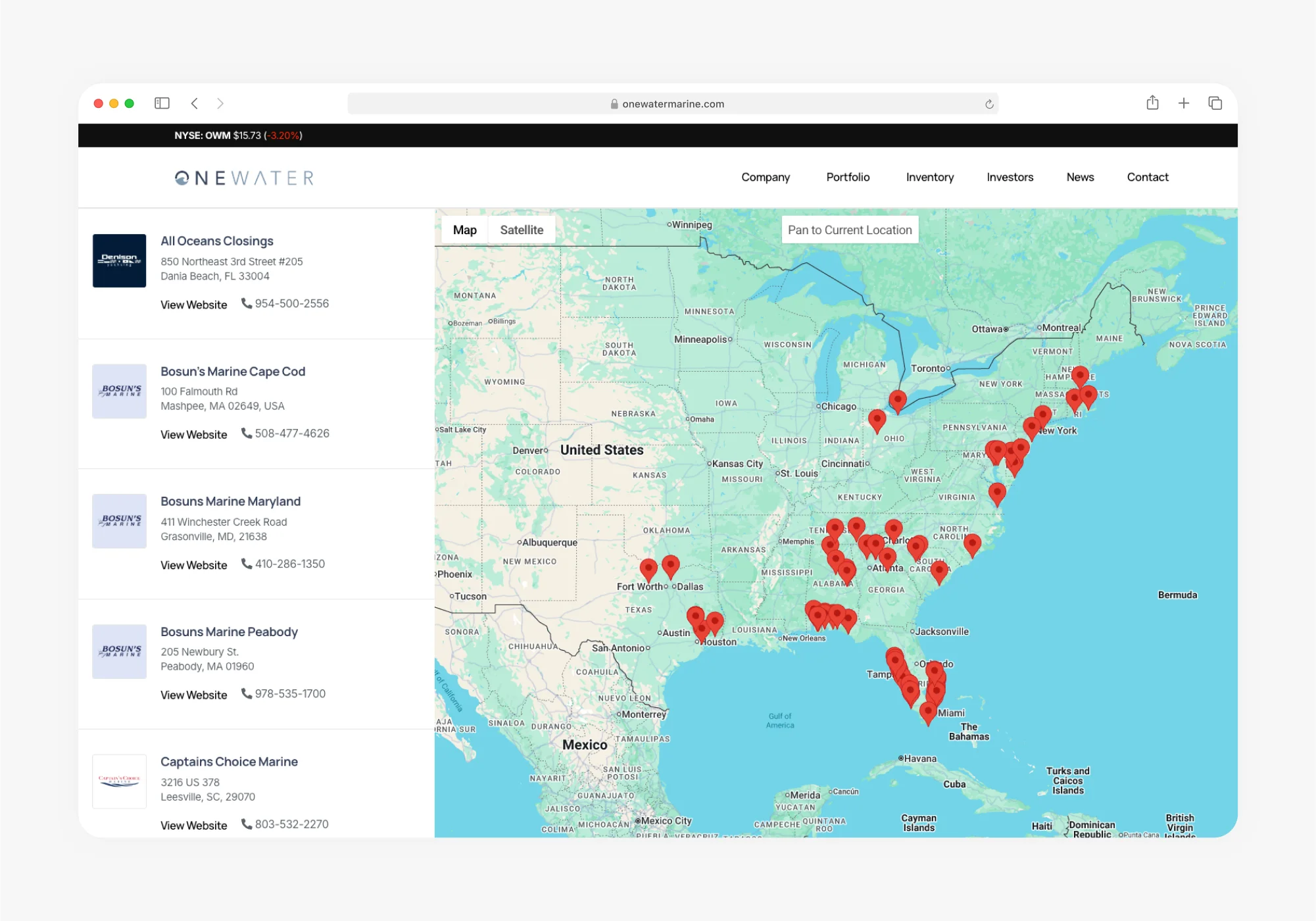
Task: Click the Captains Choice Marine logo thumbnail
Action: click(x=119, y=782)
